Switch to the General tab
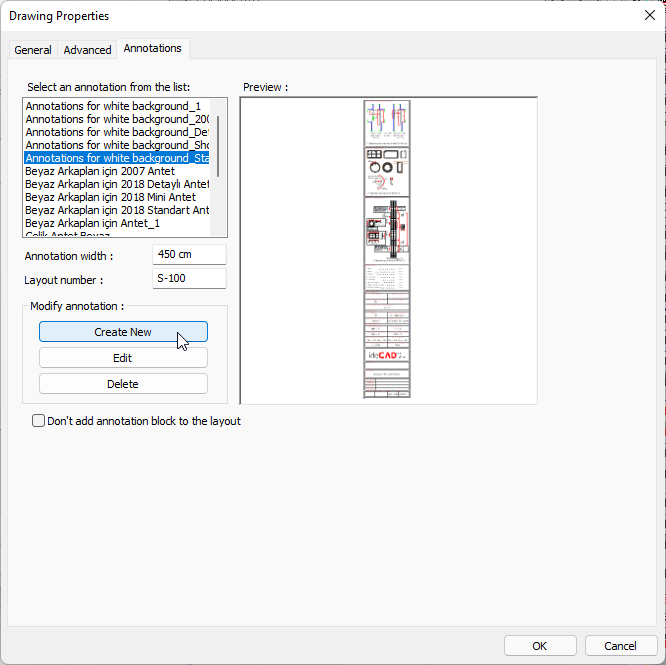Screen dimensions: 666x665 click(33, 50)
